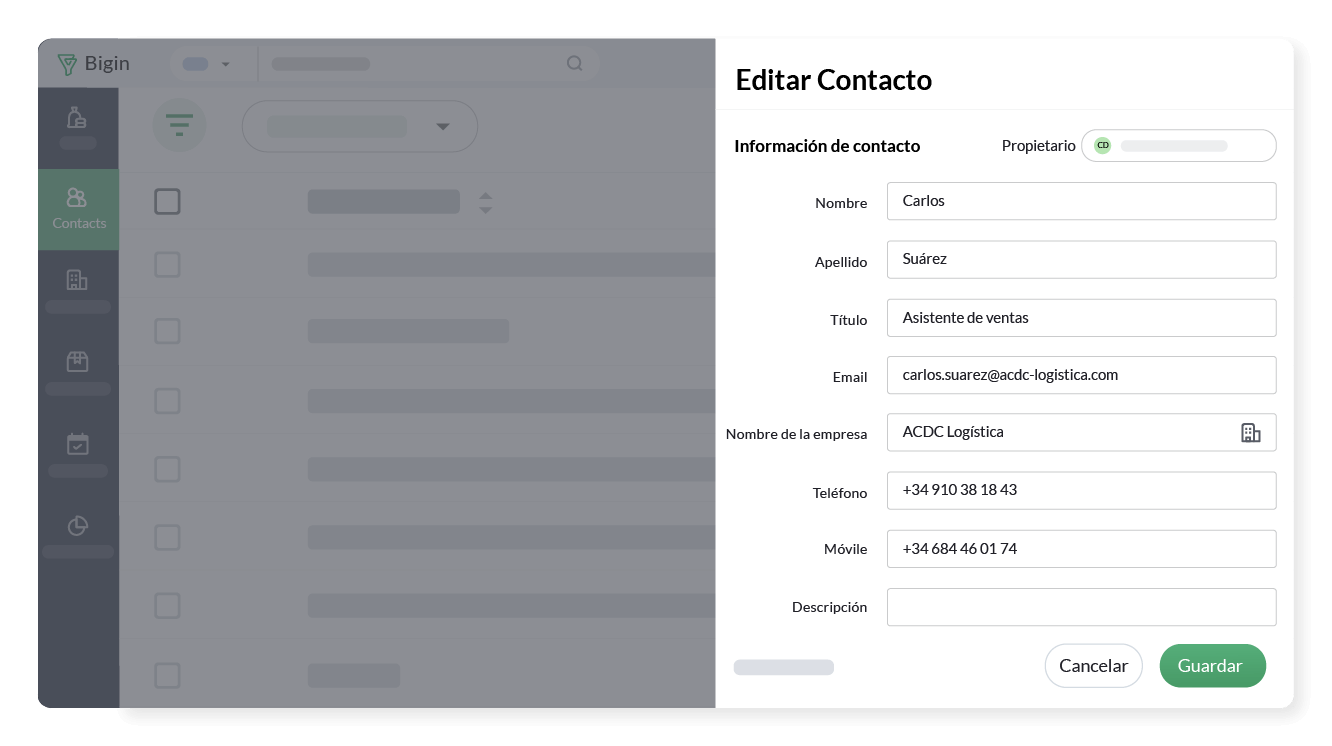
Task: Open the Dashboards pie-chart module
Action: click(x=78, y=526)
